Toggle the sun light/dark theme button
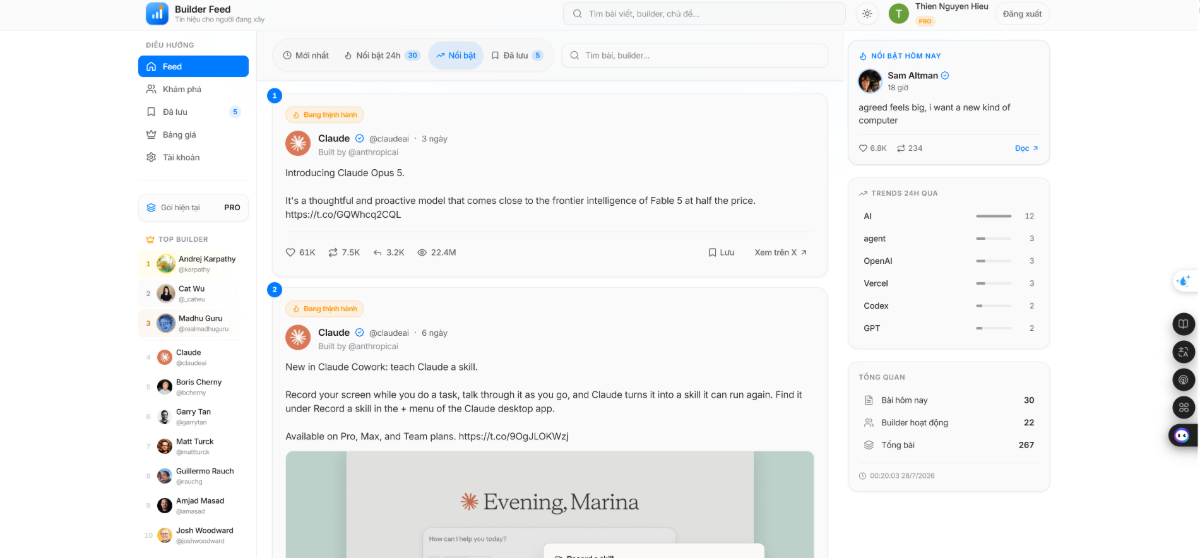The image size is (1200, 558). click(x=867, y=14)
